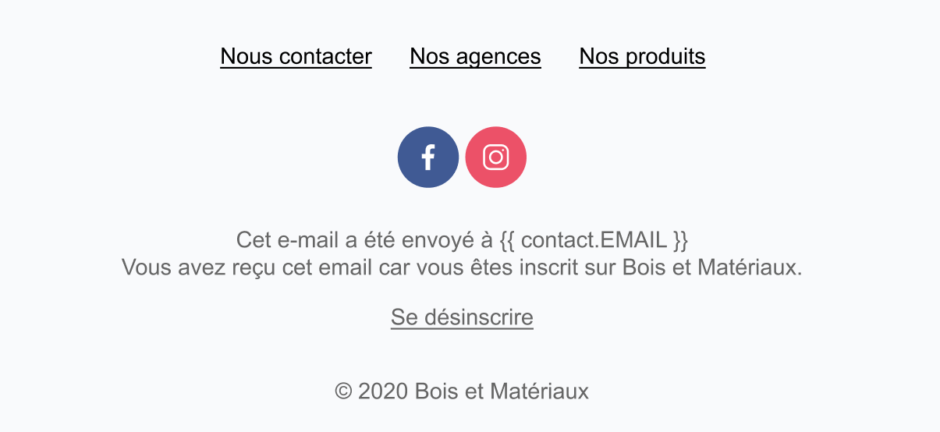Image resolution: width=940 pixels, height=432 pixels.
Task: Open the Facebook social icon
Action: [428, 157]
